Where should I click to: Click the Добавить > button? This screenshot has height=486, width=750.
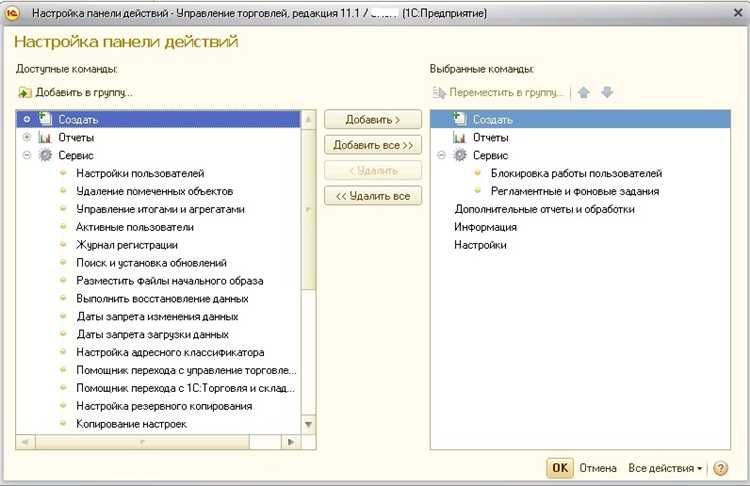coord(373,120)
